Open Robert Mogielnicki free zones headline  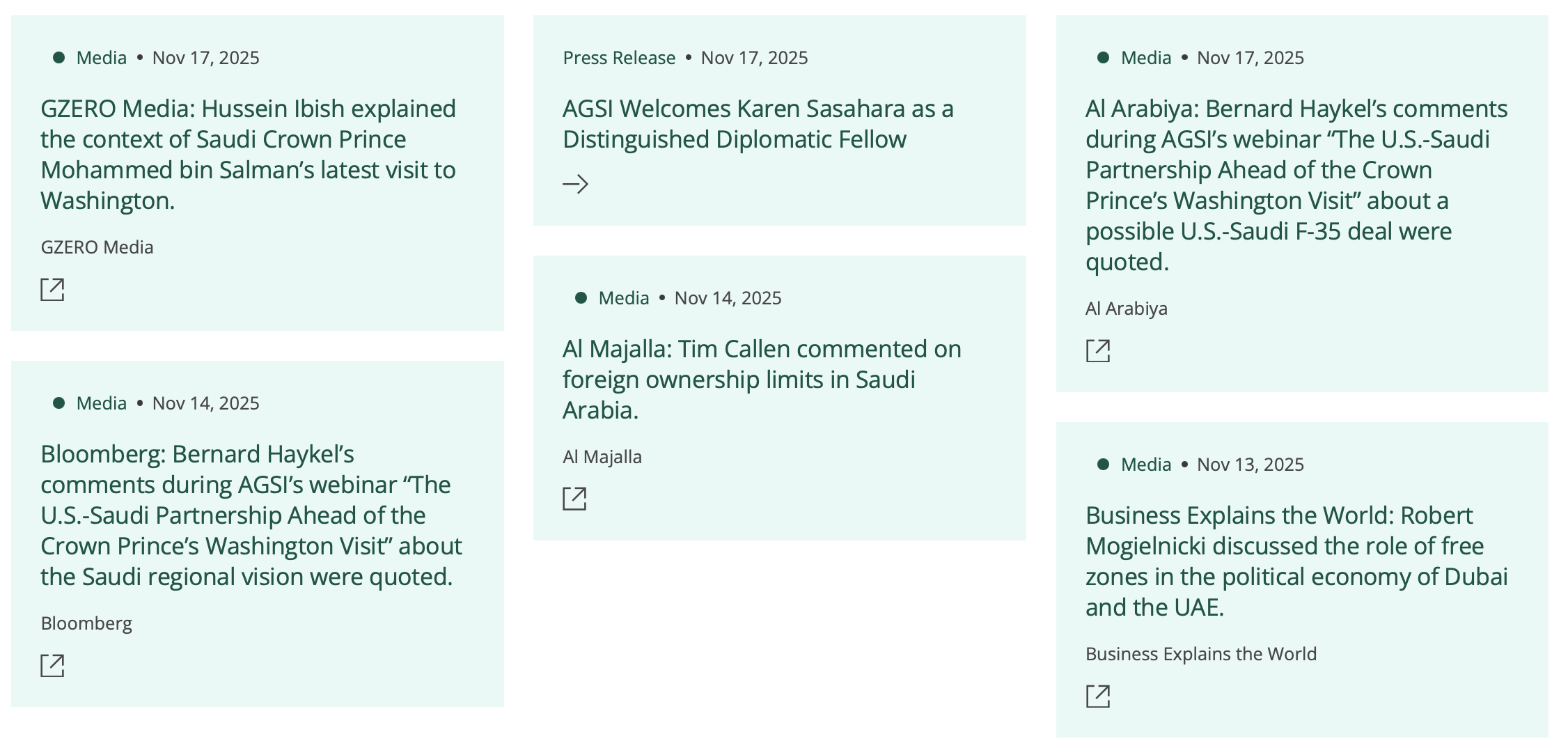coord(1295,561)
